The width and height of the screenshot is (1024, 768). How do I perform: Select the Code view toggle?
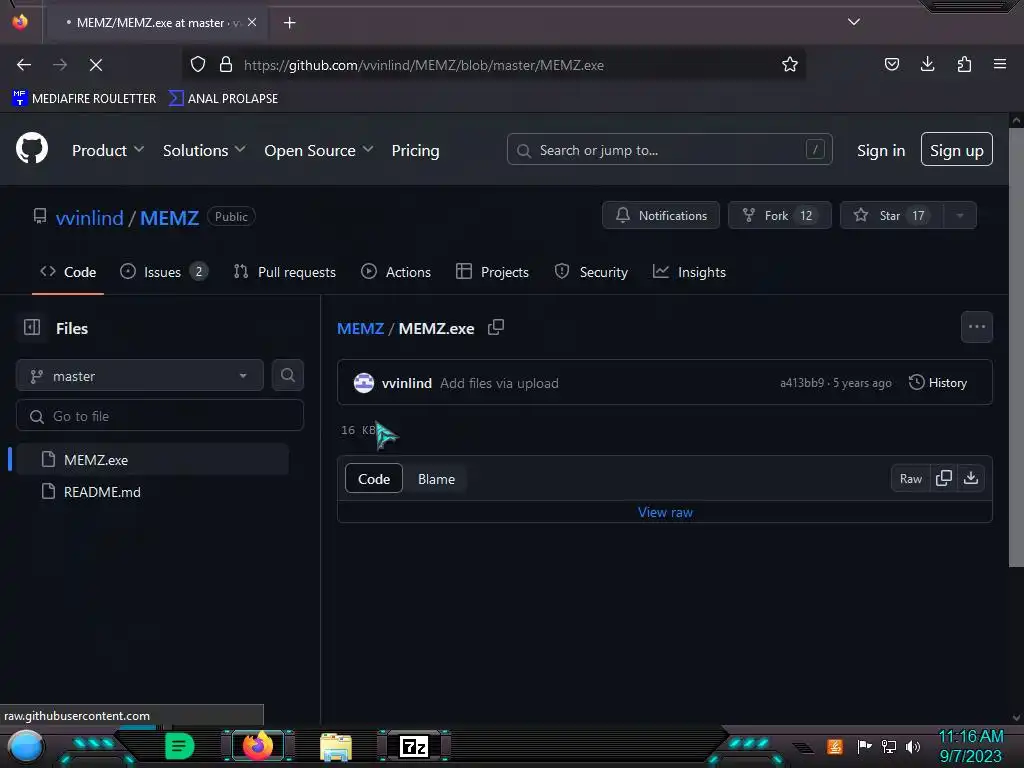374,479
